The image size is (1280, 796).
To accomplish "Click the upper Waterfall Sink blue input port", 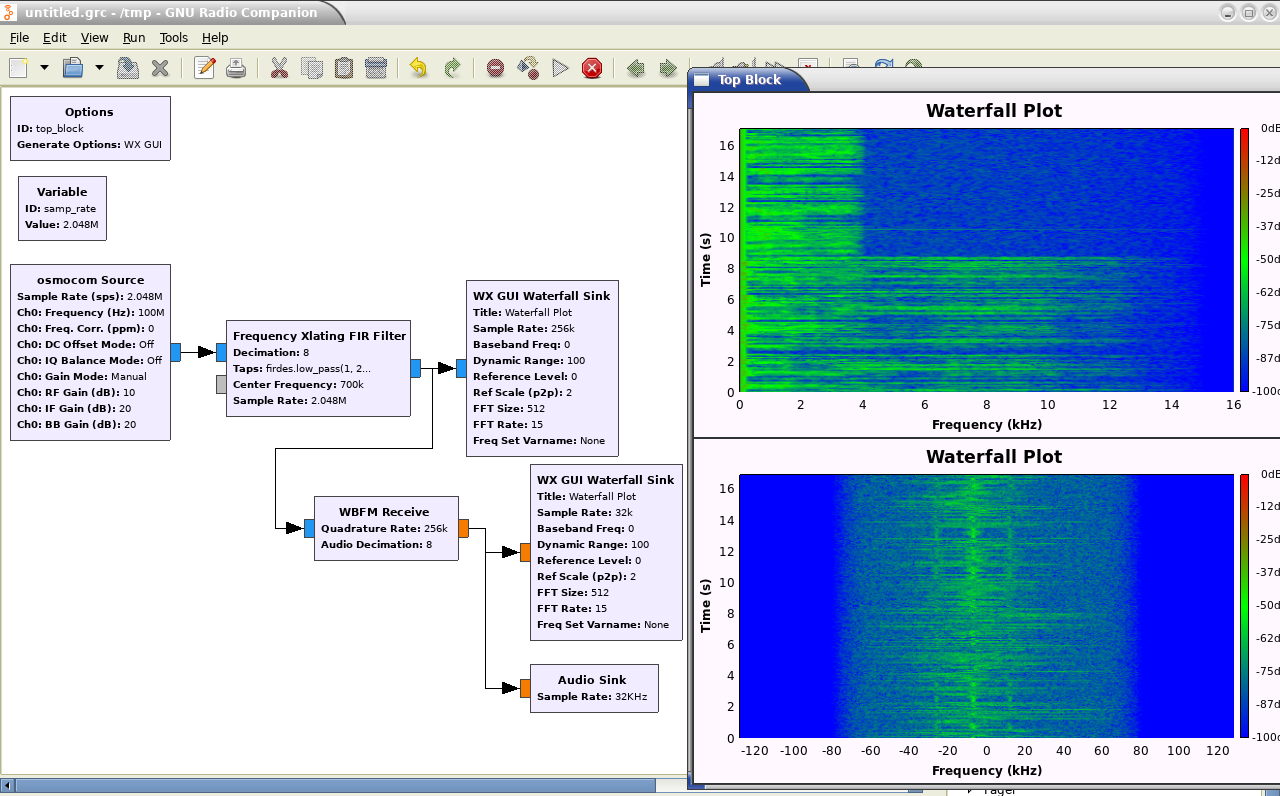I will tap(461, 368).
